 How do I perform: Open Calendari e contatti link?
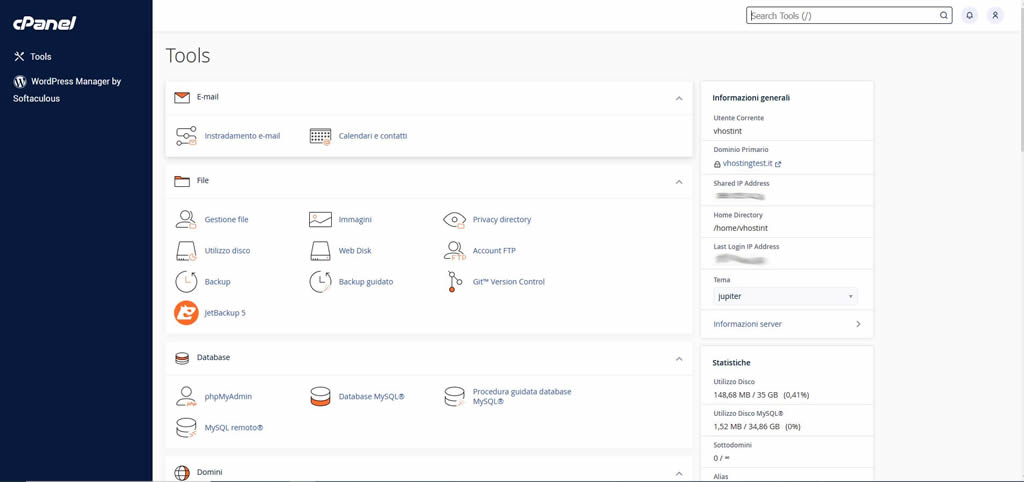(x=372, y=136)
